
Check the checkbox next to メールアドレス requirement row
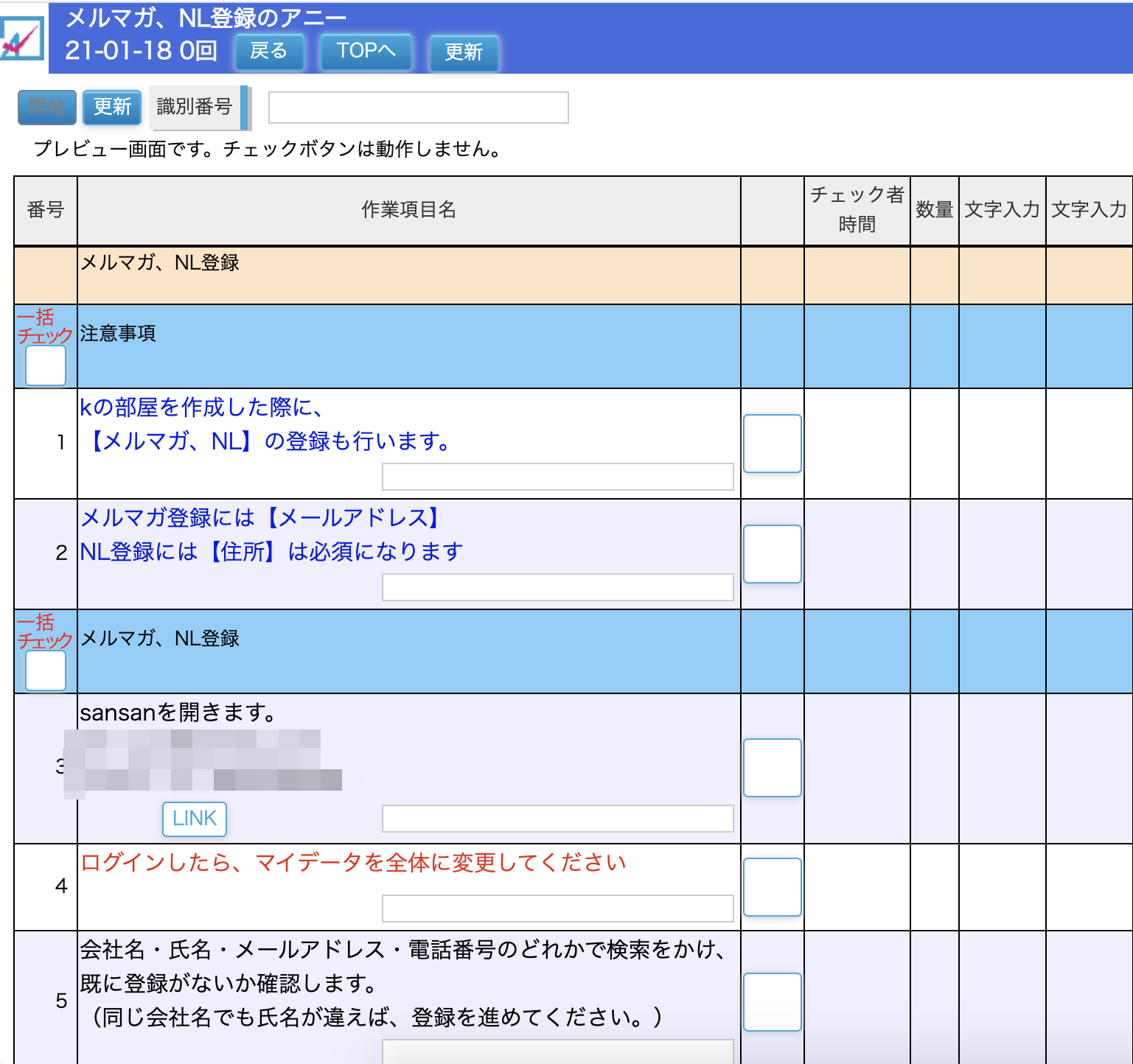772,554
